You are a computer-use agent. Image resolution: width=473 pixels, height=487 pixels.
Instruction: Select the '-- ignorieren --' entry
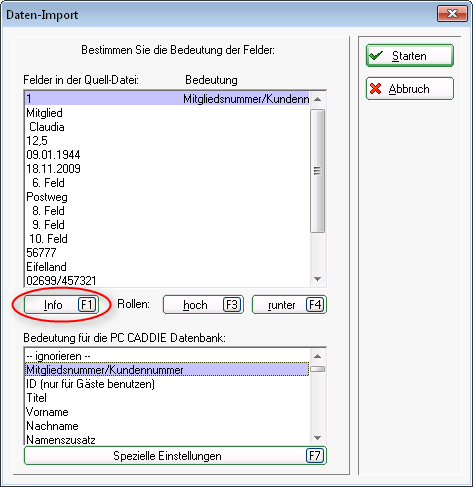click(x=167, y=356)
